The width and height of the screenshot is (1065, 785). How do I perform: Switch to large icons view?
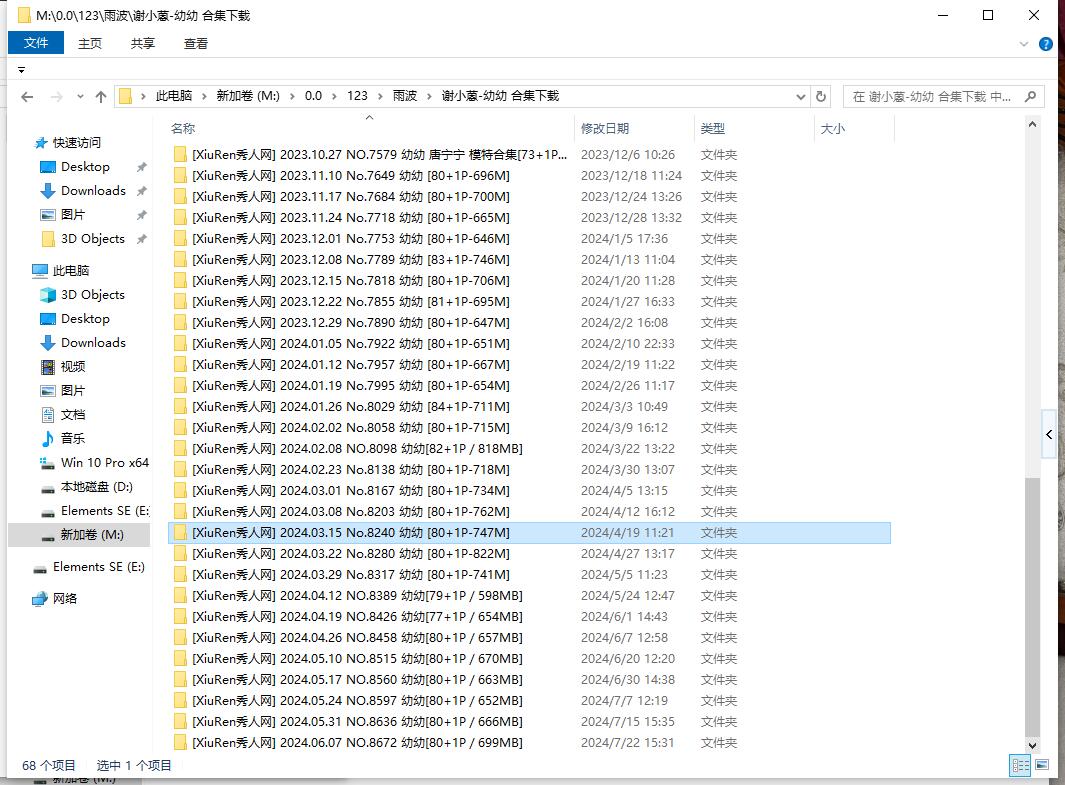[x=1042, y=765]
